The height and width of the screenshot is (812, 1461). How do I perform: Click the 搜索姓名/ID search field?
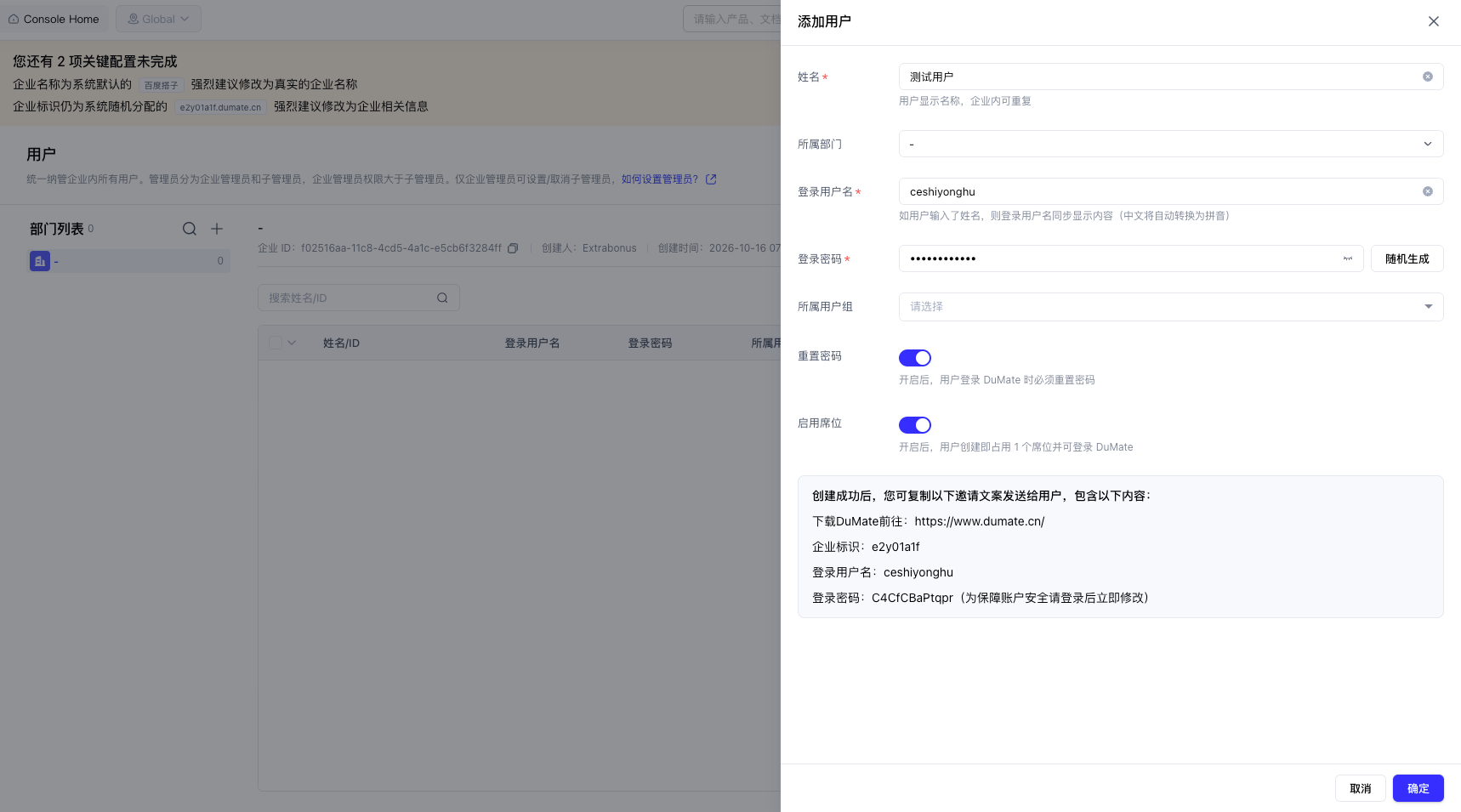(358, 298)
